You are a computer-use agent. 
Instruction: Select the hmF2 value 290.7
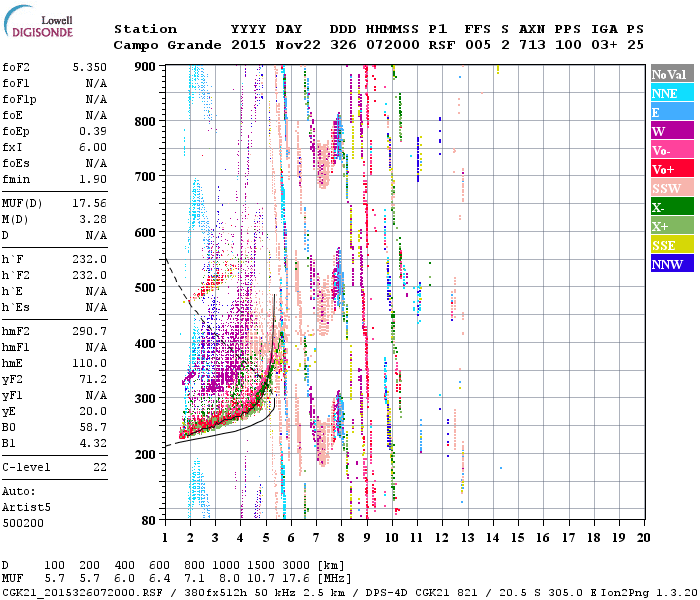90,331
